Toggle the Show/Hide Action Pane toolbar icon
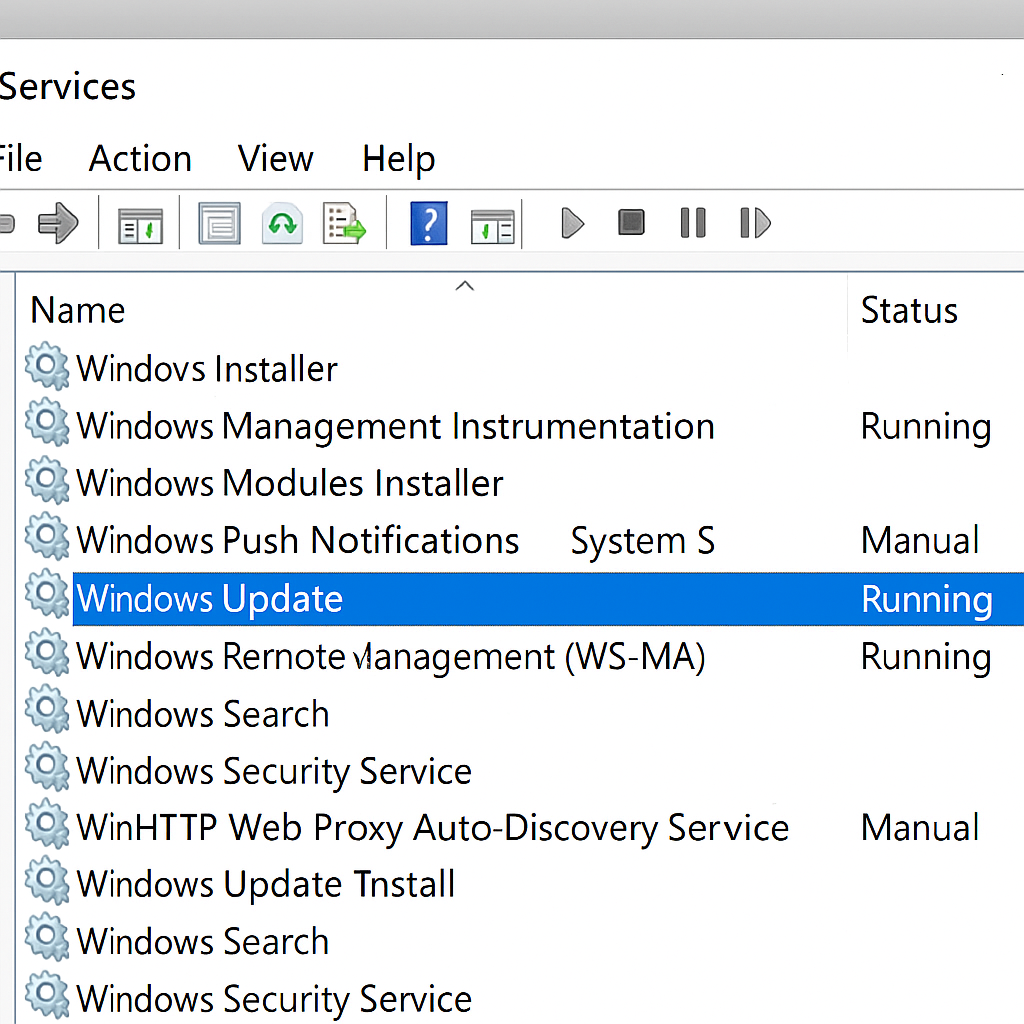The image size is (1024, 1024). (493, 226)
